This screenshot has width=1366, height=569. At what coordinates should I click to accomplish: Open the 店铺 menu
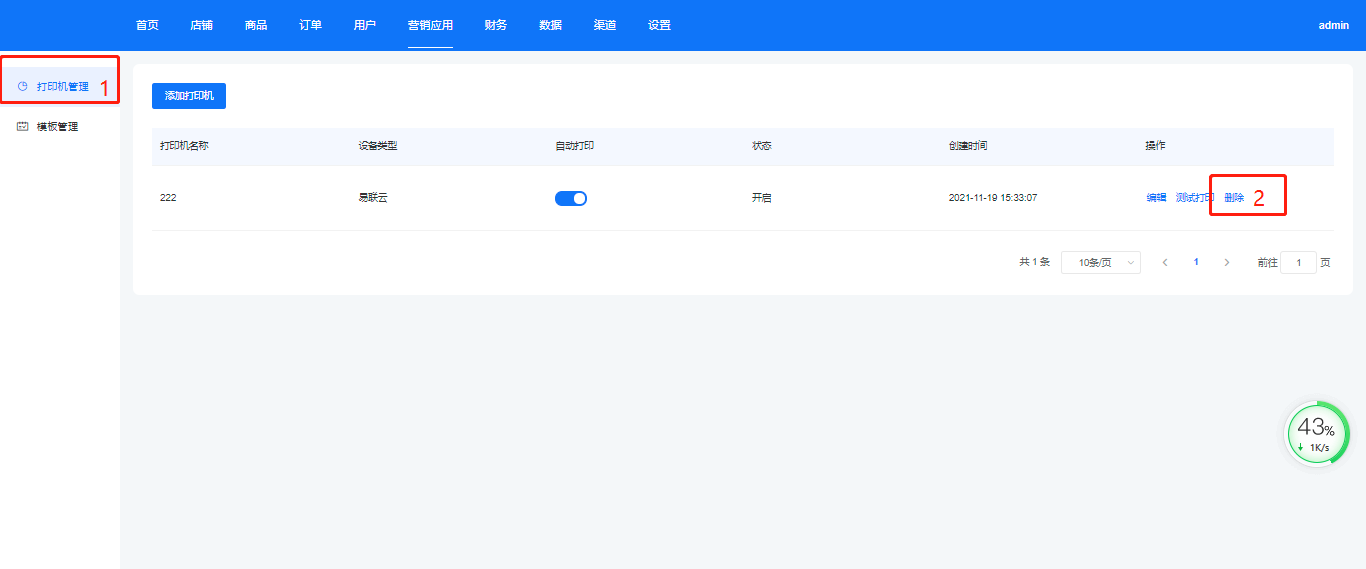coord(201,25)
